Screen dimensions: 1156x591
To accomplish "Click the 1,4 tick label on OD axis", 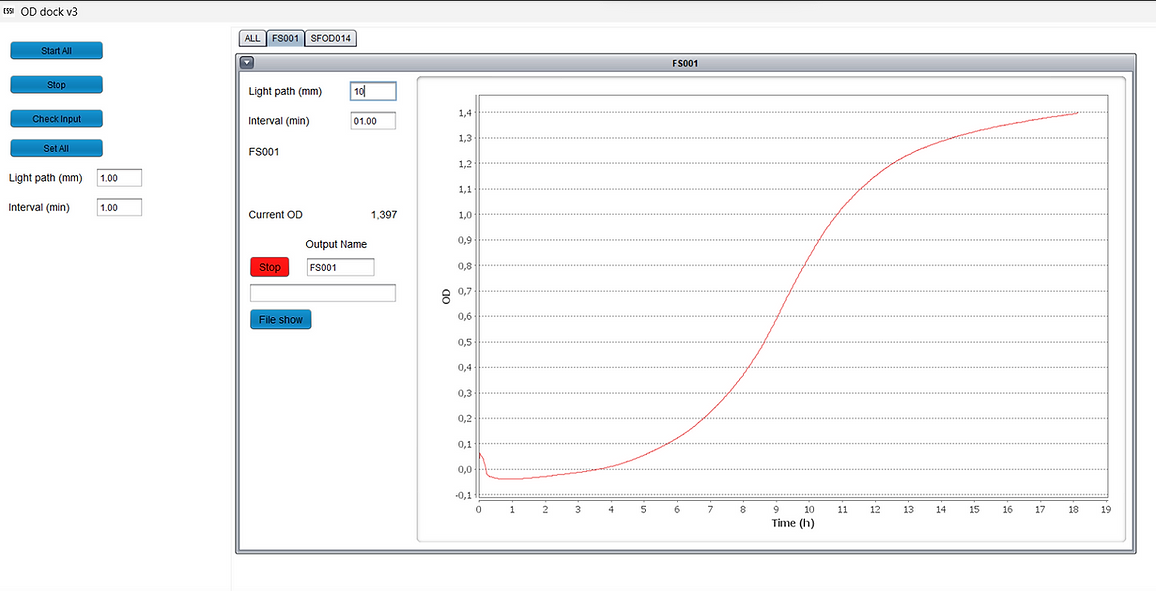I will coord(464,113).
